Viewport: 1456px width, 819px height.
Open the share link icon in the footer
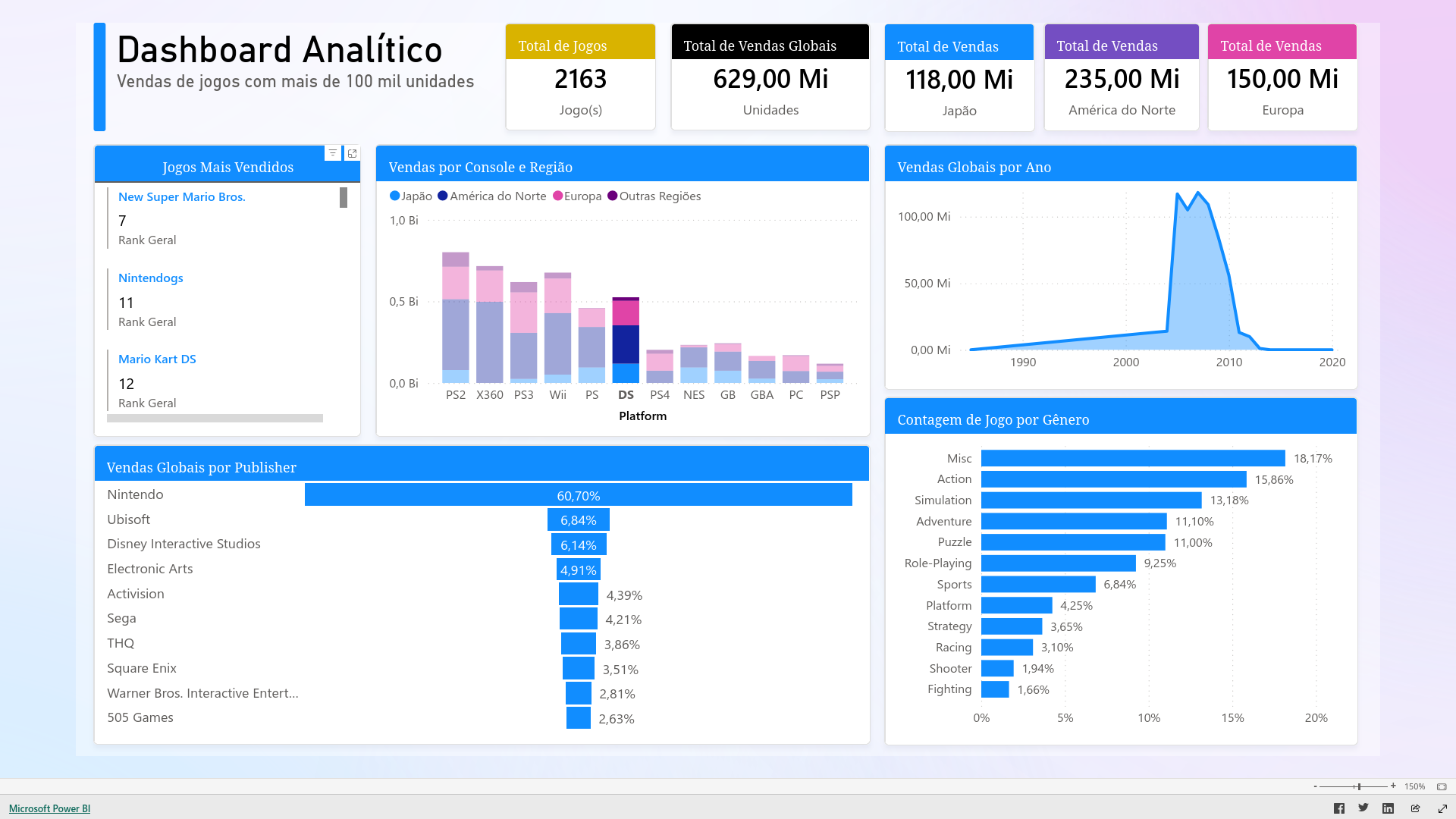1415,808
